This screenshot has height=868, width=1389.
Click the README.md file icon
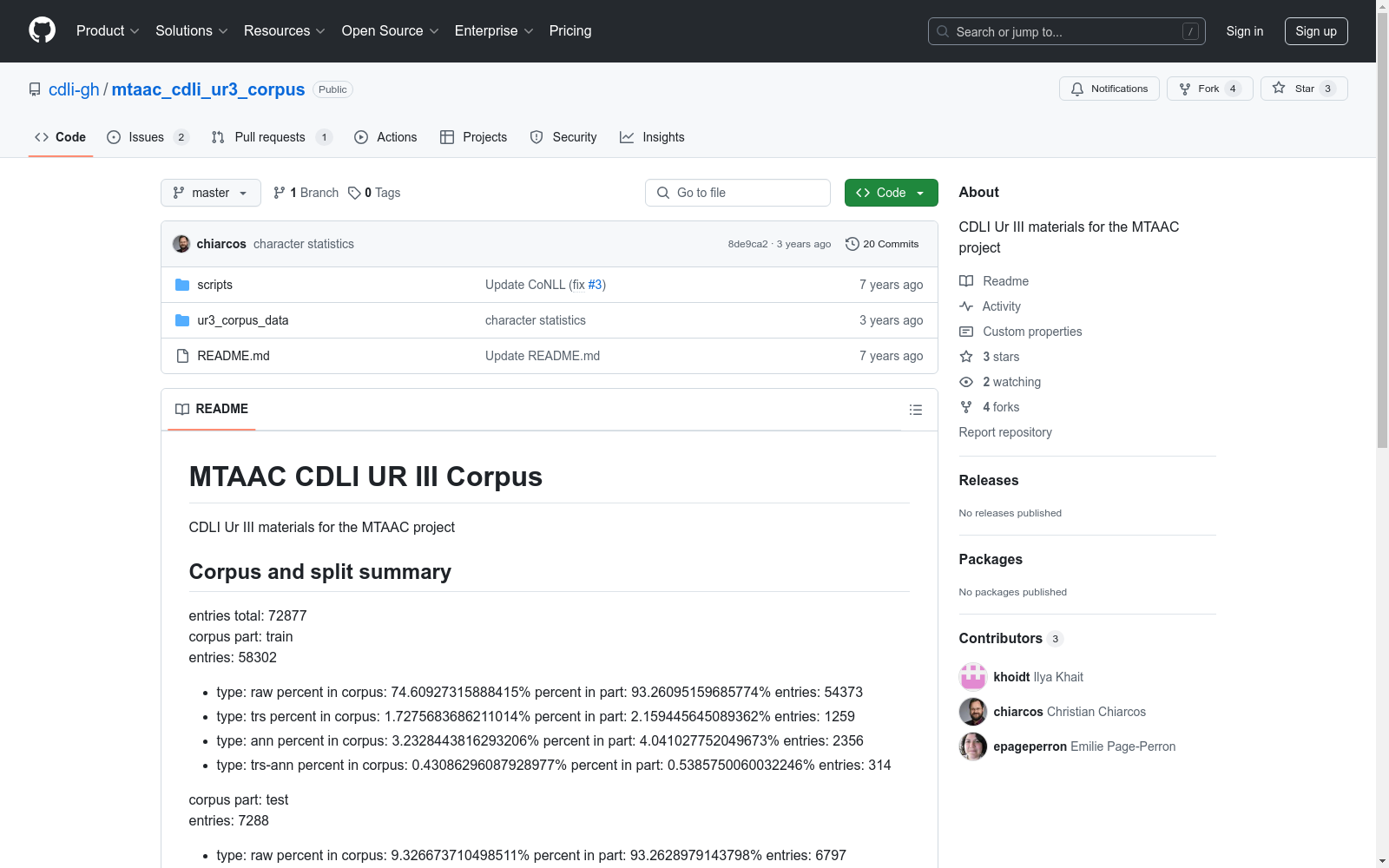point(182,356)
